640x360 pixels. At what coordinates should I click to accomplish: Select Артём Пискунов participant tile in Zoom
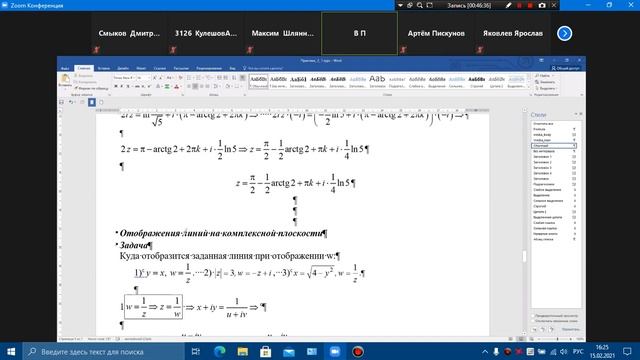coord(436,33)
